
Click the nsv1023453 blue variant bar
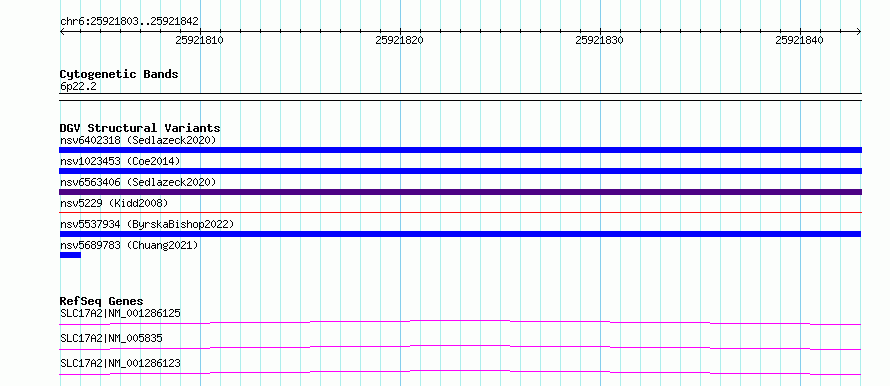click(x=461, y=171)
